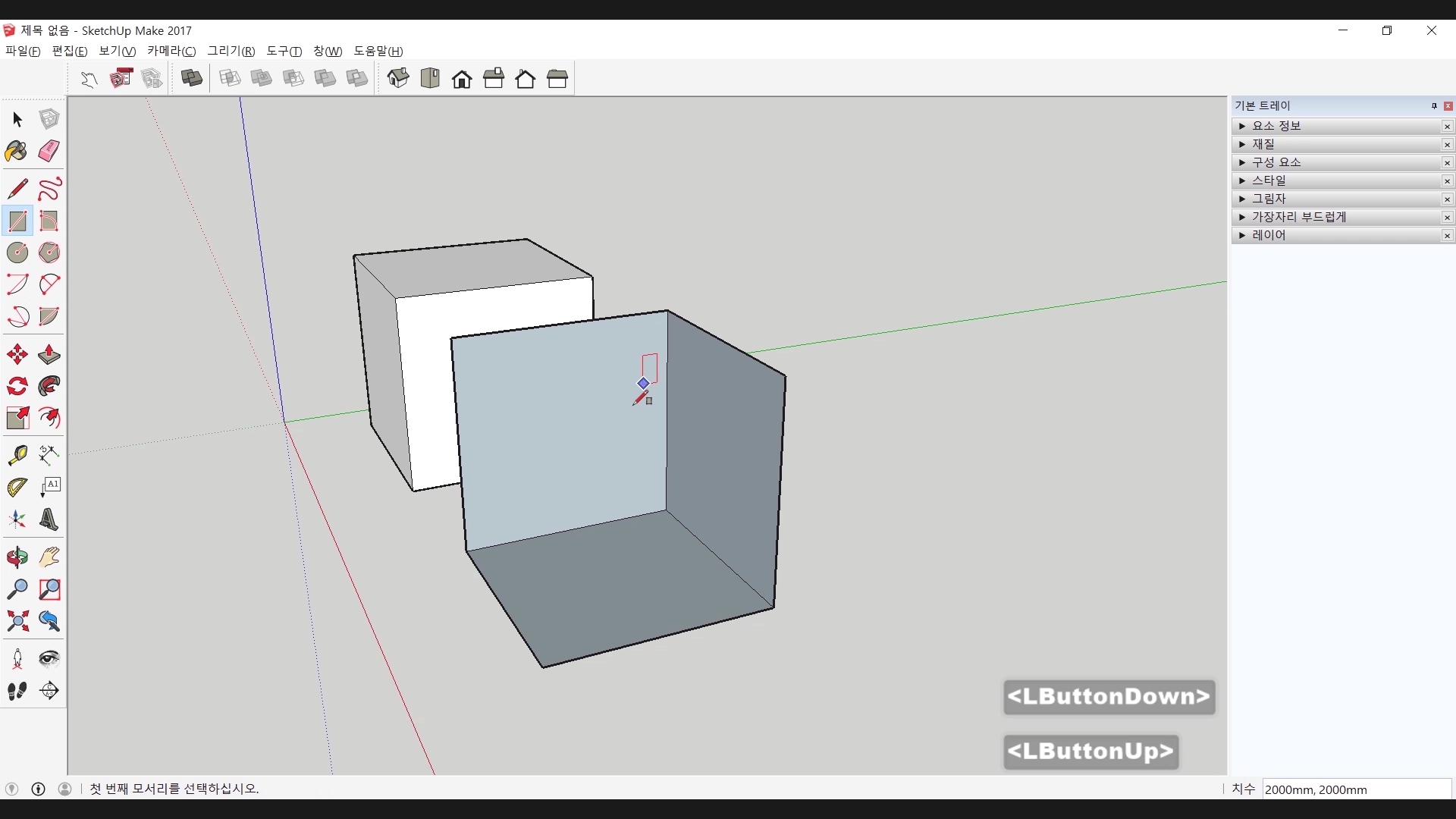Activate the Orbit camera tool
1456x819 pixels.
pyautogui.click(x=17, y=557)
